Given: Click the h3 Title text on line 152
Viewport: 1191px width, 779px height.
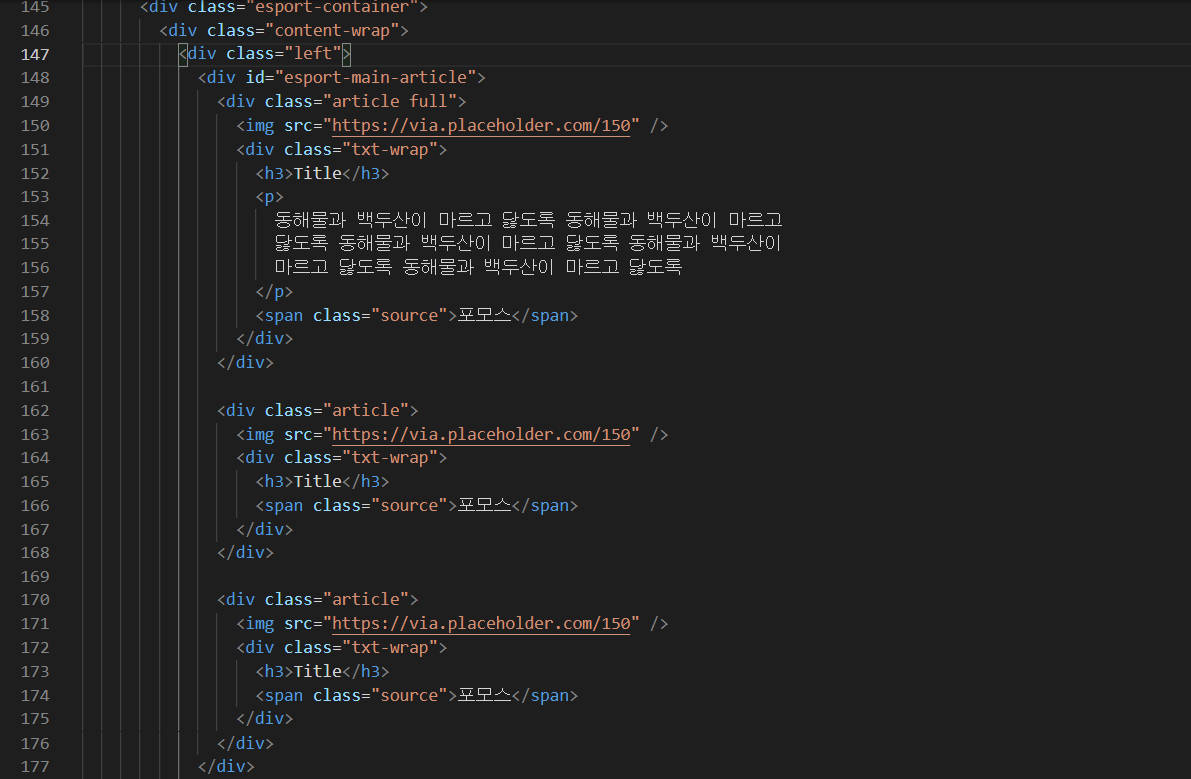Looking at the screenshot, I should tap(317, 173).
